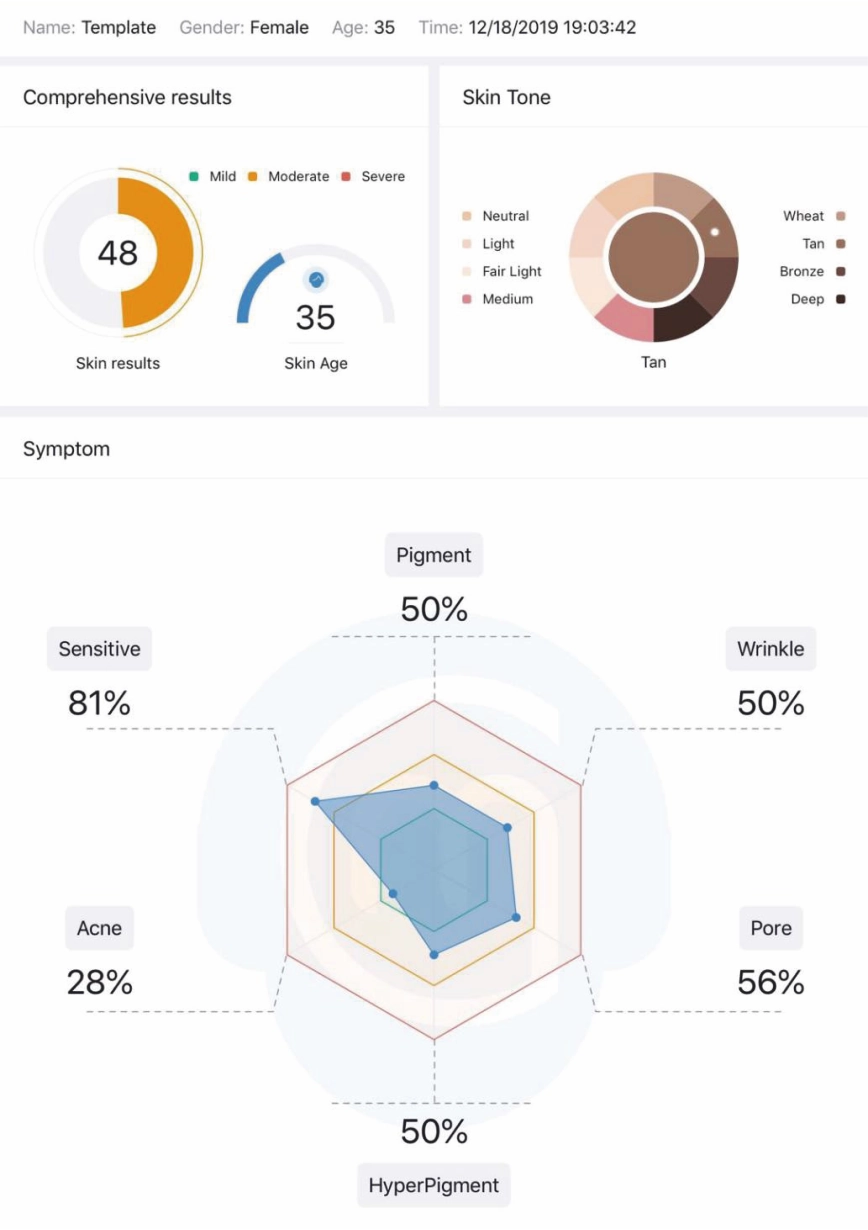Click the skin results score 48 donut
The image size is (868, 1230).
coord(118,252)
